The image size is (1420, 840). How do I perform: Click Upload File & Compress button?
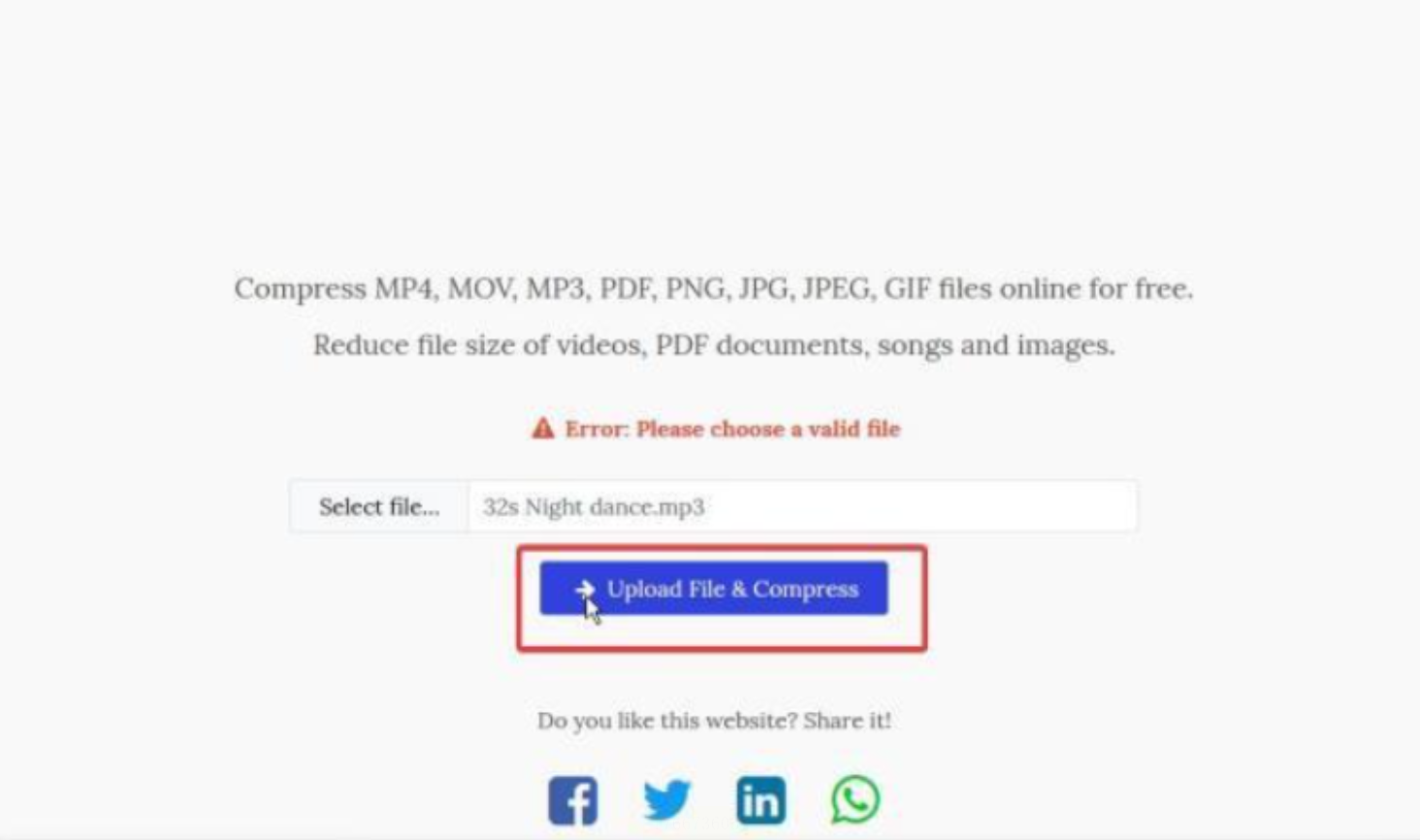tap(714, 589)
